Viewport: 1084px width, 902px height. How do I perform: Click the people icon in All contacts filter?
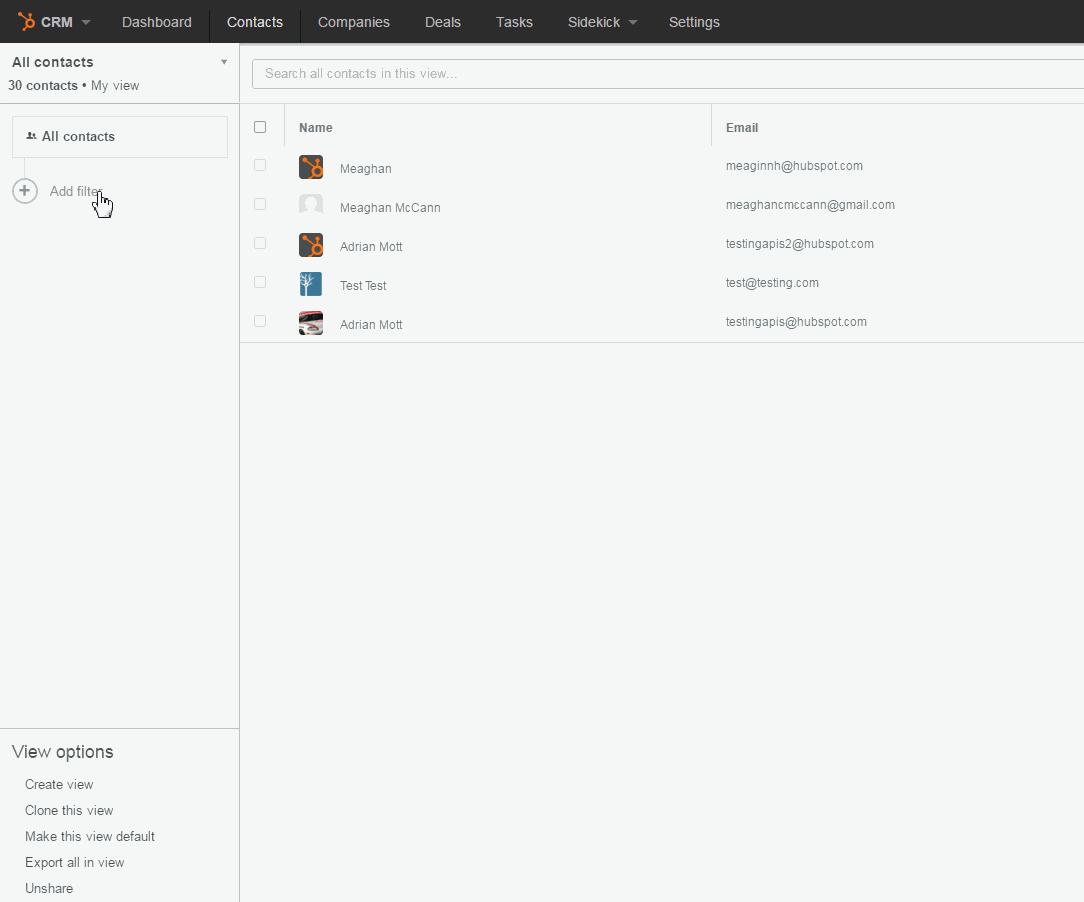[32, 136]
